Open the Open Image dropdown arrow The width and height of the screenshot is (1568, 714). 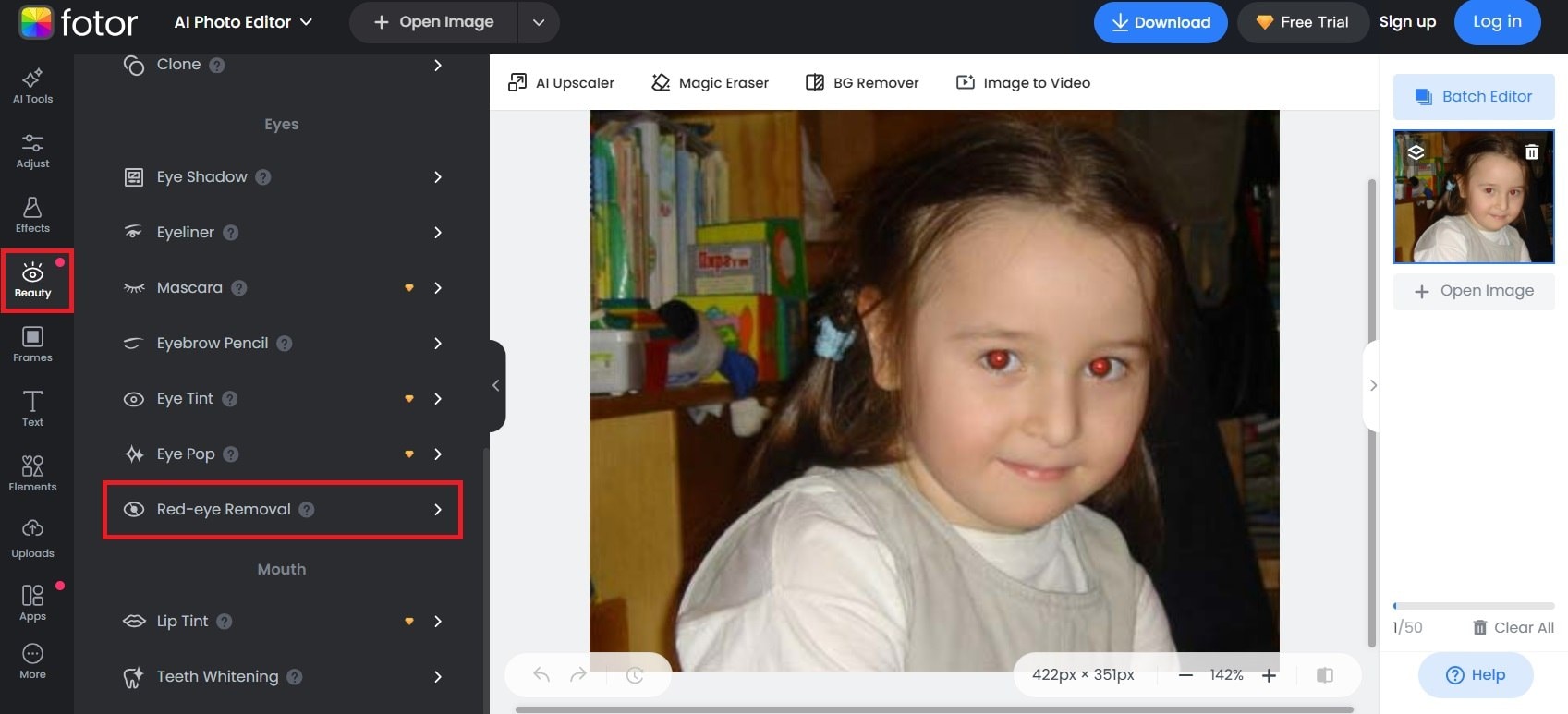coord(539,22)
